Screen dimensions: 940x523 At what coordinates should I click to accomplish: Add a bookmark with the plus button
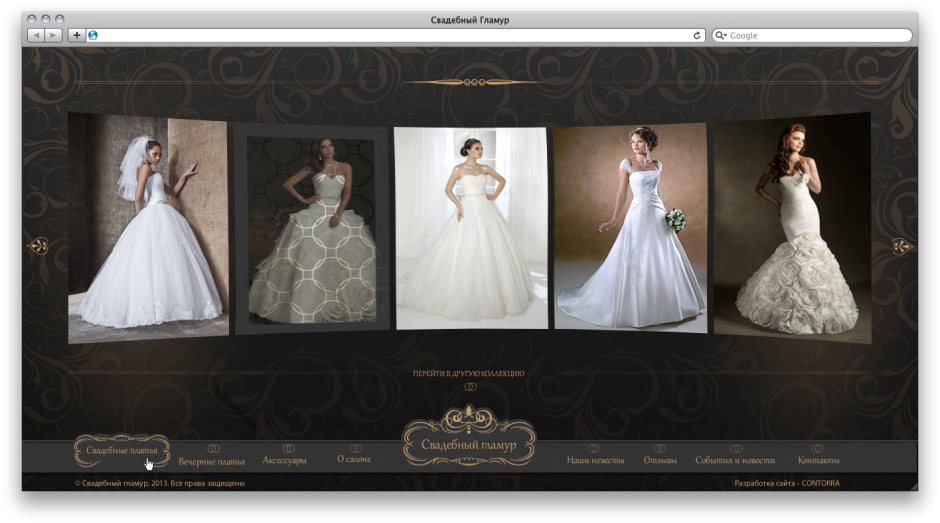click(x=77, y=35)
